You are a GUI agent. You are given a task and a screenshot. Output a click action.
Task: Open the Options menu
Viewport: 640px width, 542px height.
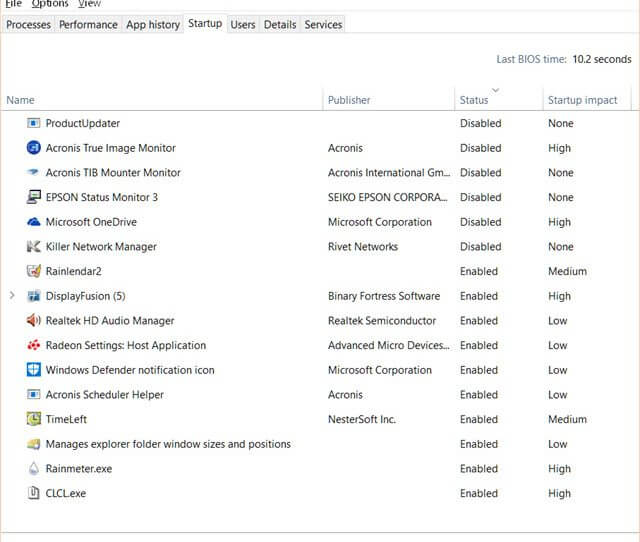click(50, 4)
